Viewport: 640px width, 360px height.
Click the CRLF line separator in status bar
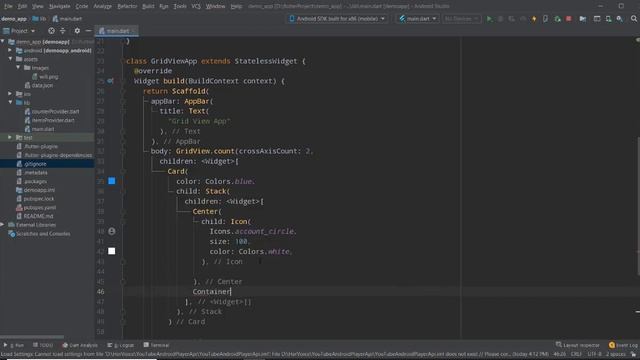pyautogui.click(x=576, y=354)
